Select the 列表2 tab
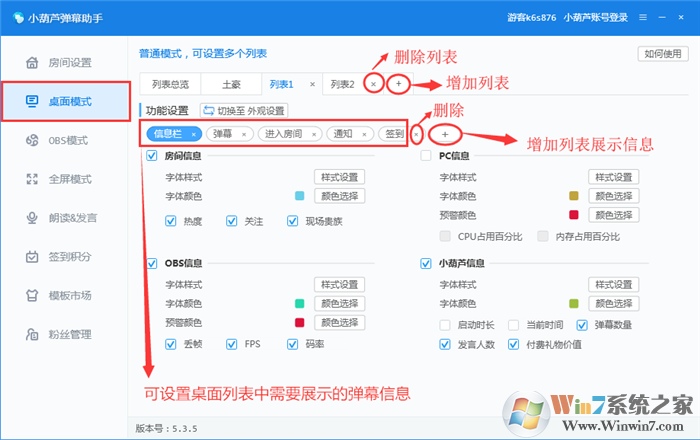This screenshot has width=700, height=440. point(342,84)
